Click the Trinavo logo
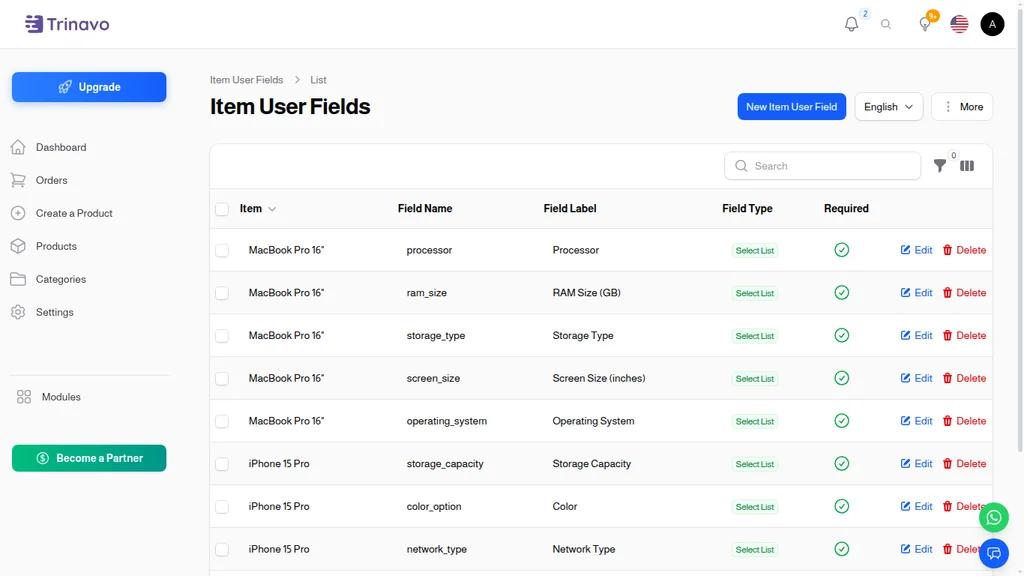The width and height of the screenshot is (1024, 576). (x=67, y=24)
